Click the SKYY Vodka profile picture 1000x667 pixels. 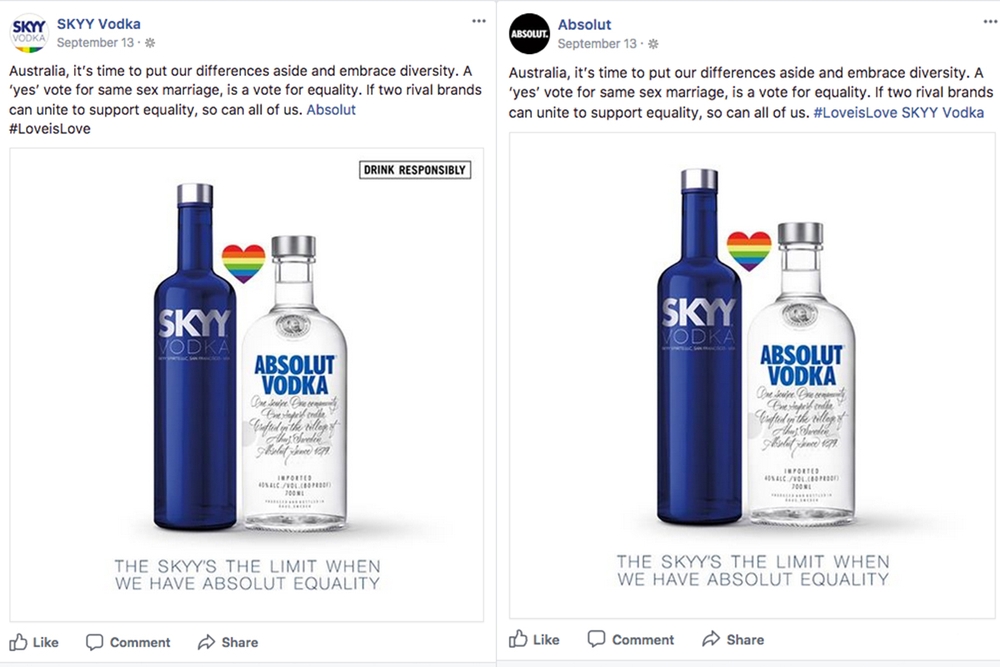click(29, 33)
